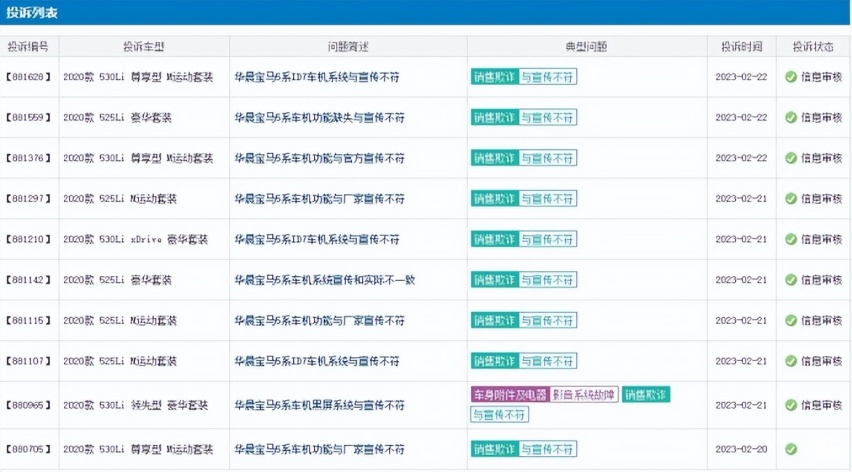Click the 信息审核 status in row 880965
Image resolution: width=852 pixels, height=472 pixels.
[821, 405]
